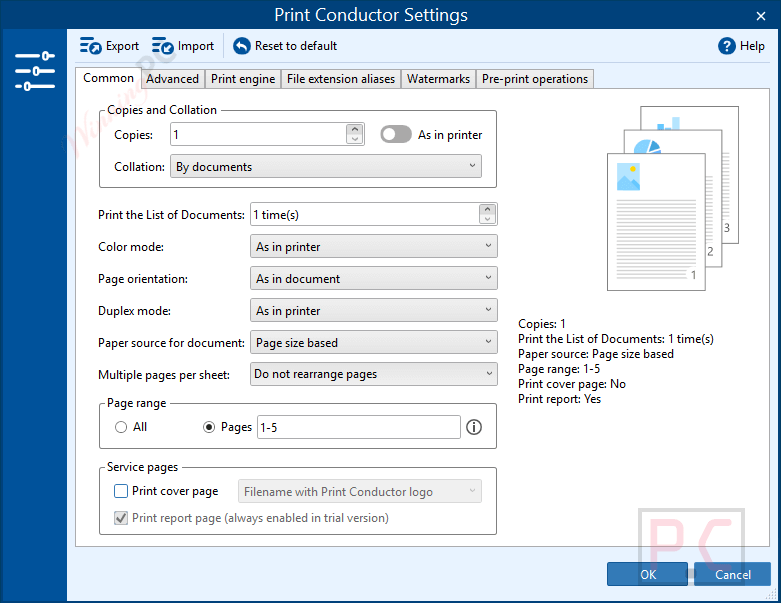Switch to the Pre-print operations tab
781x603 pixels.
[x=535, y=79]
